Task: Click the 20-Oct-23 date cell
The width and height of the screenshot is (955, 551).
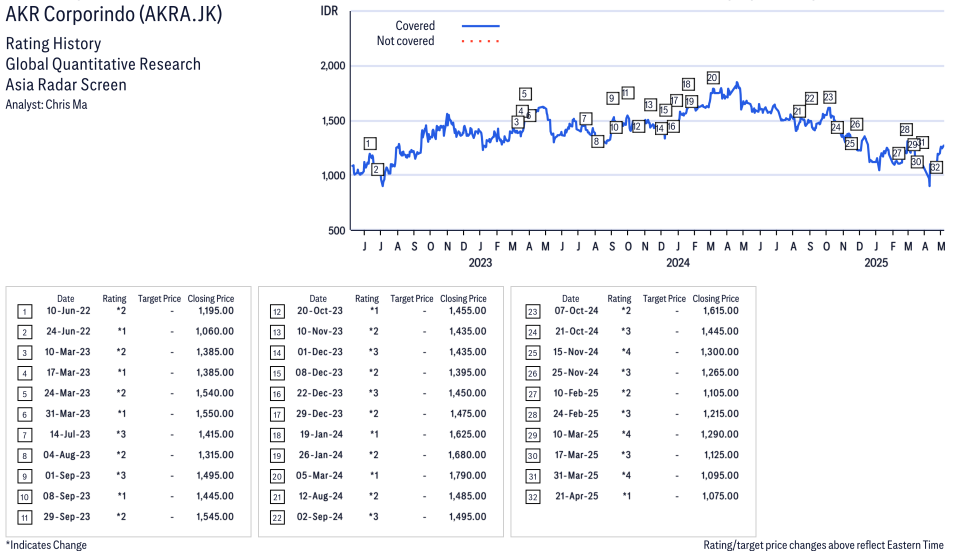Action: click(x=320, y=311)
